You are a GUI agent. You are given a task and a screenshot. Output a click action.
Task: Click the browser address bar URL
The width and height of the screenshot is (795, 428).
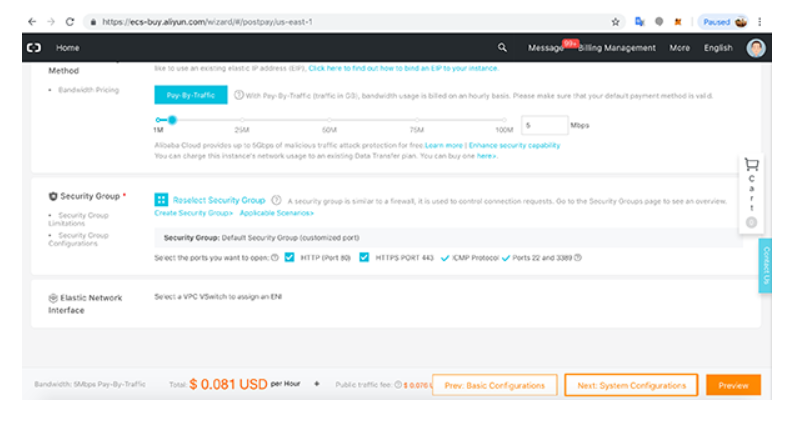[x=207, y=22]
